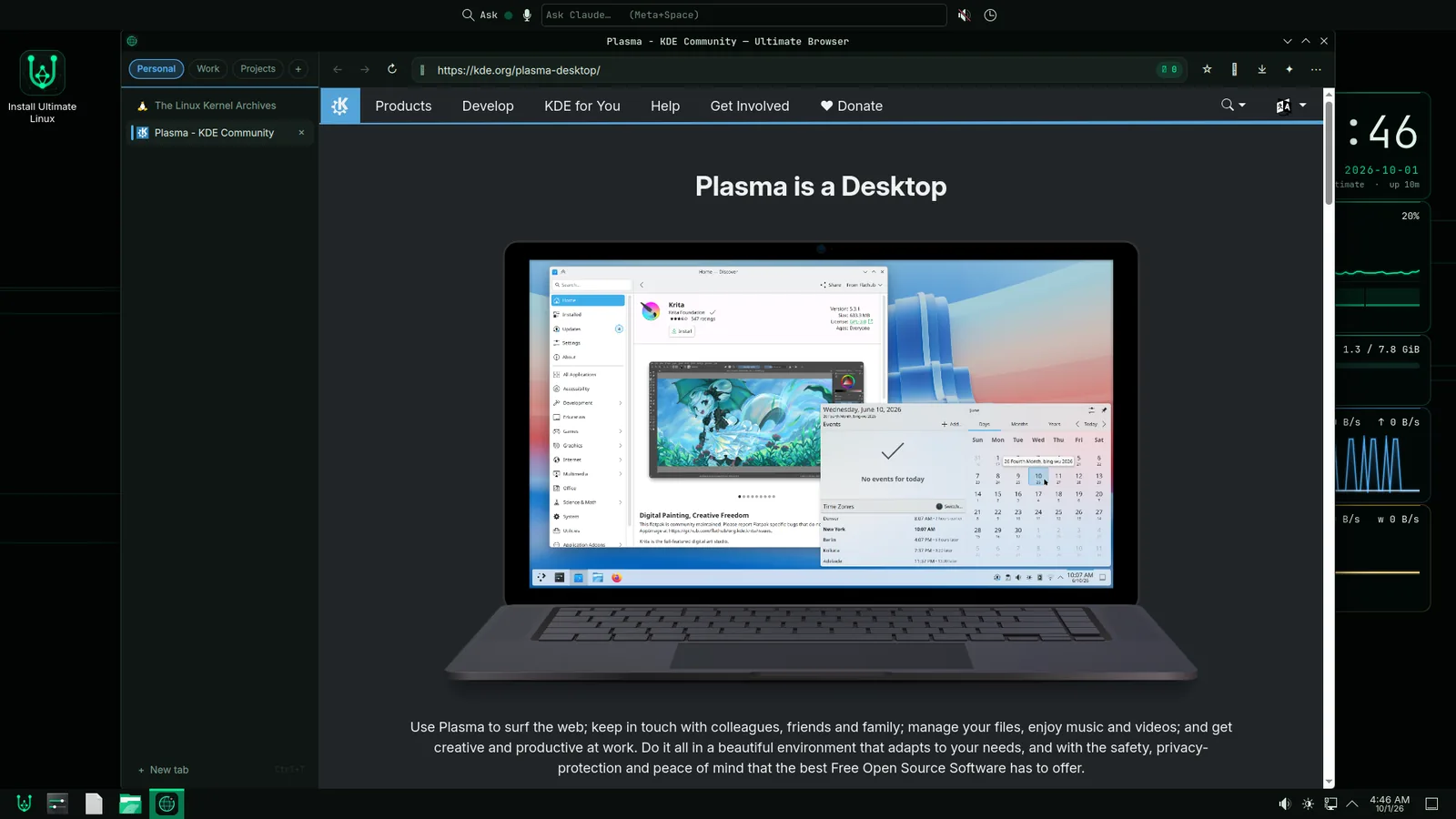Open the website search icon
Viewport: 1456px width, 819px height.
[x=1233, y=106]
